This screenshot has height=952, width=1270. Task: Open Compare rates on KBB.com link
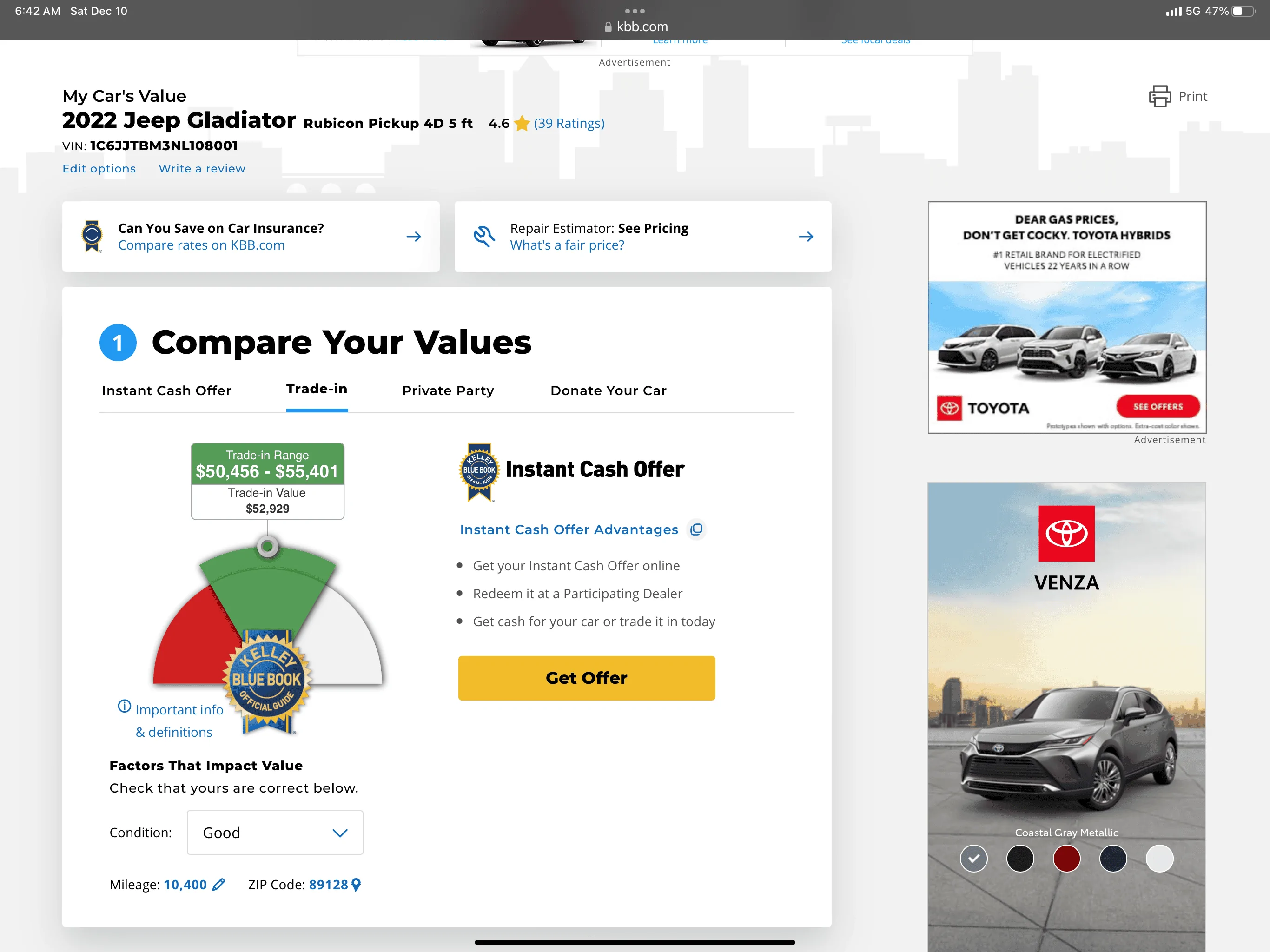point(202,245)
